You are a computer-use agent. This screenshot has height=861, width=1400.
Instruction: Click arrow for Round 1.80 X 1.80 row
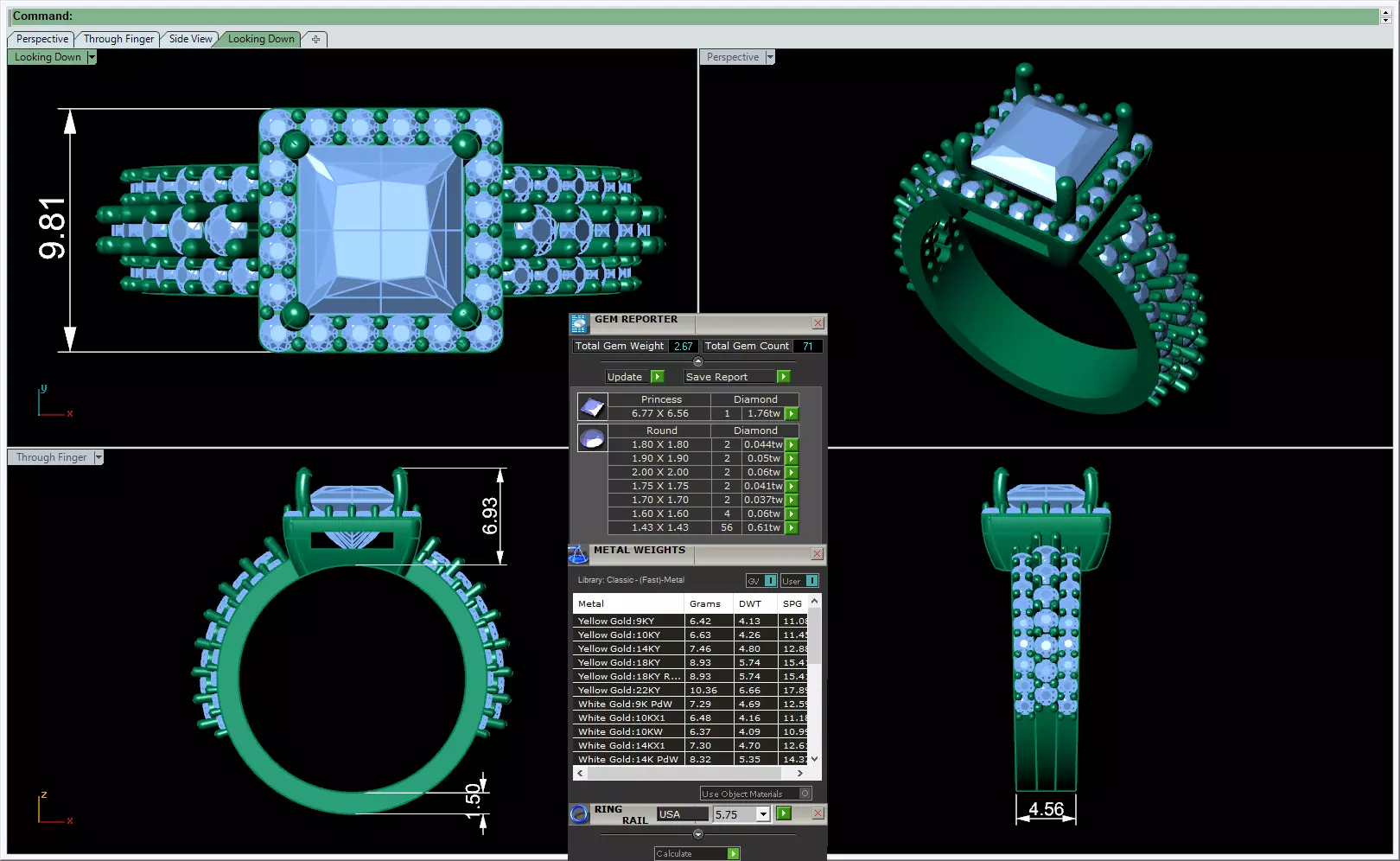click(792, 445)
